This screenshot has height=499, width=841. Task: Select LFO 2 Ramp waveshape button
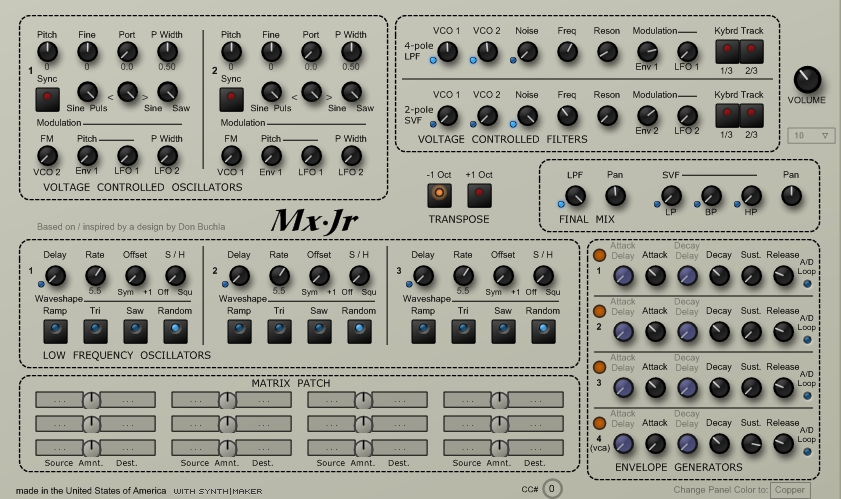tap(239, 331)
